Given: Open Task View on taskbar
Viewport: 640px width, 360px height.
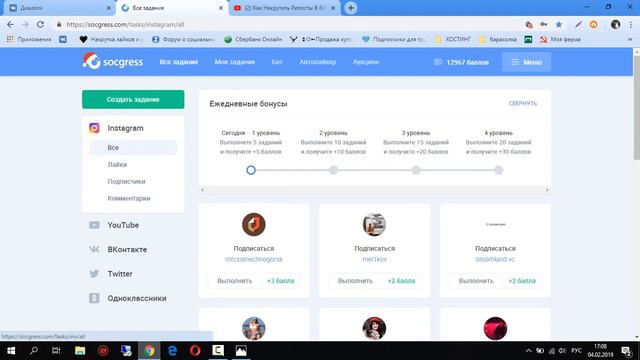Looking at the screenshot, I should (56, 351).
